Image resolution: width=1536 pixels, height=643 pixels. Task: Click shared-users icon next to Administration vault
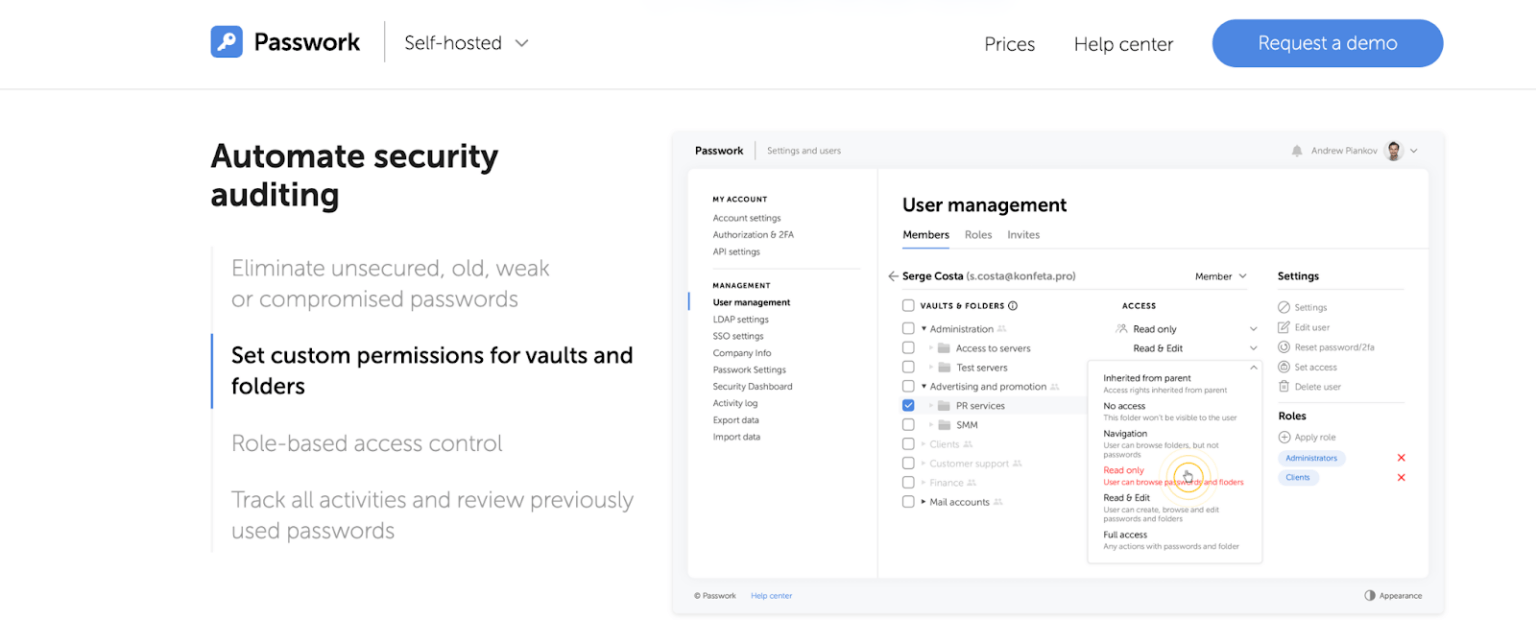click(x=1002, y=329)
